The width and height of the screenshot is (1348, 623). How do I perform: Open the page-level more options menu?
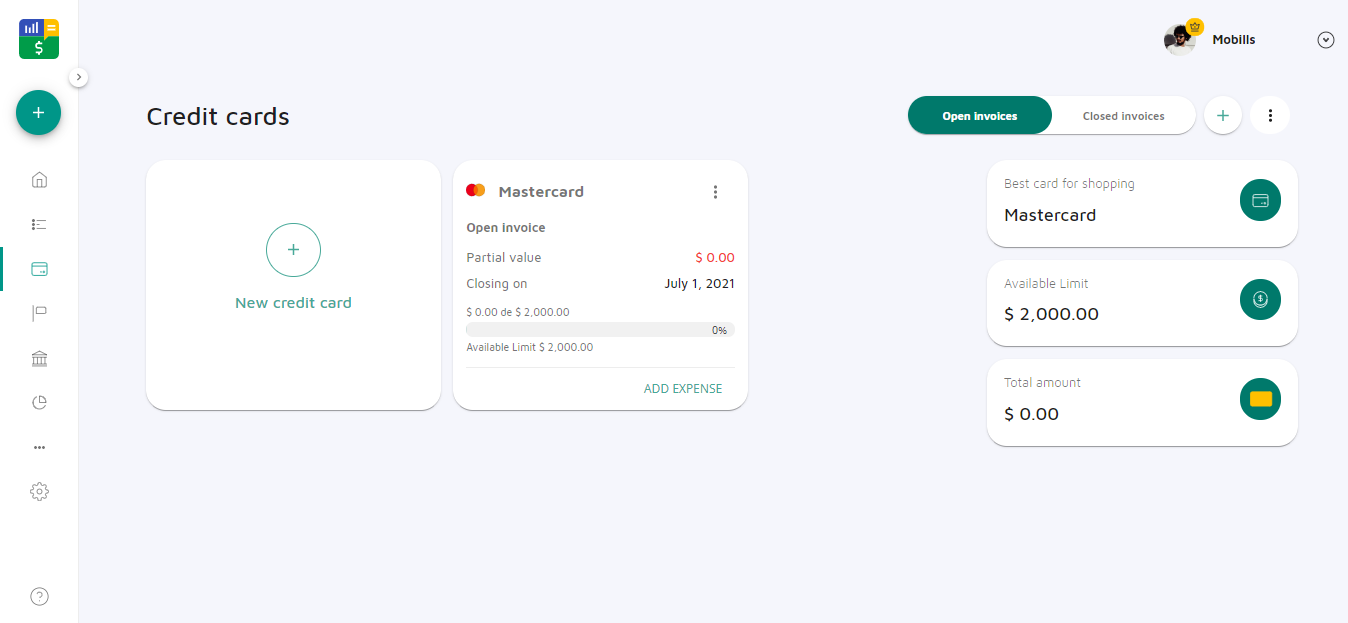[1270, 116]
